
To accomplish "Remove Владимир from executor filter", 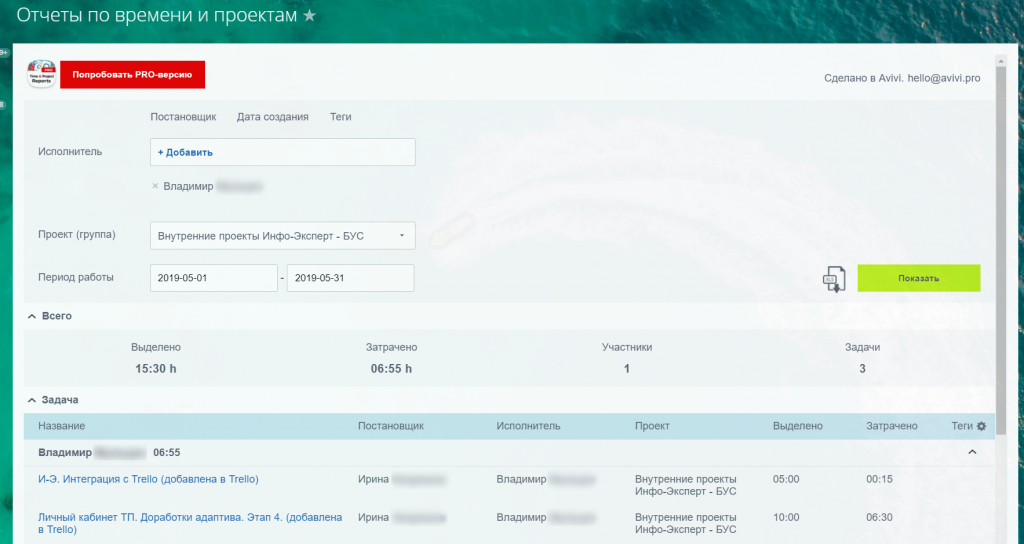I will [155, 186].
